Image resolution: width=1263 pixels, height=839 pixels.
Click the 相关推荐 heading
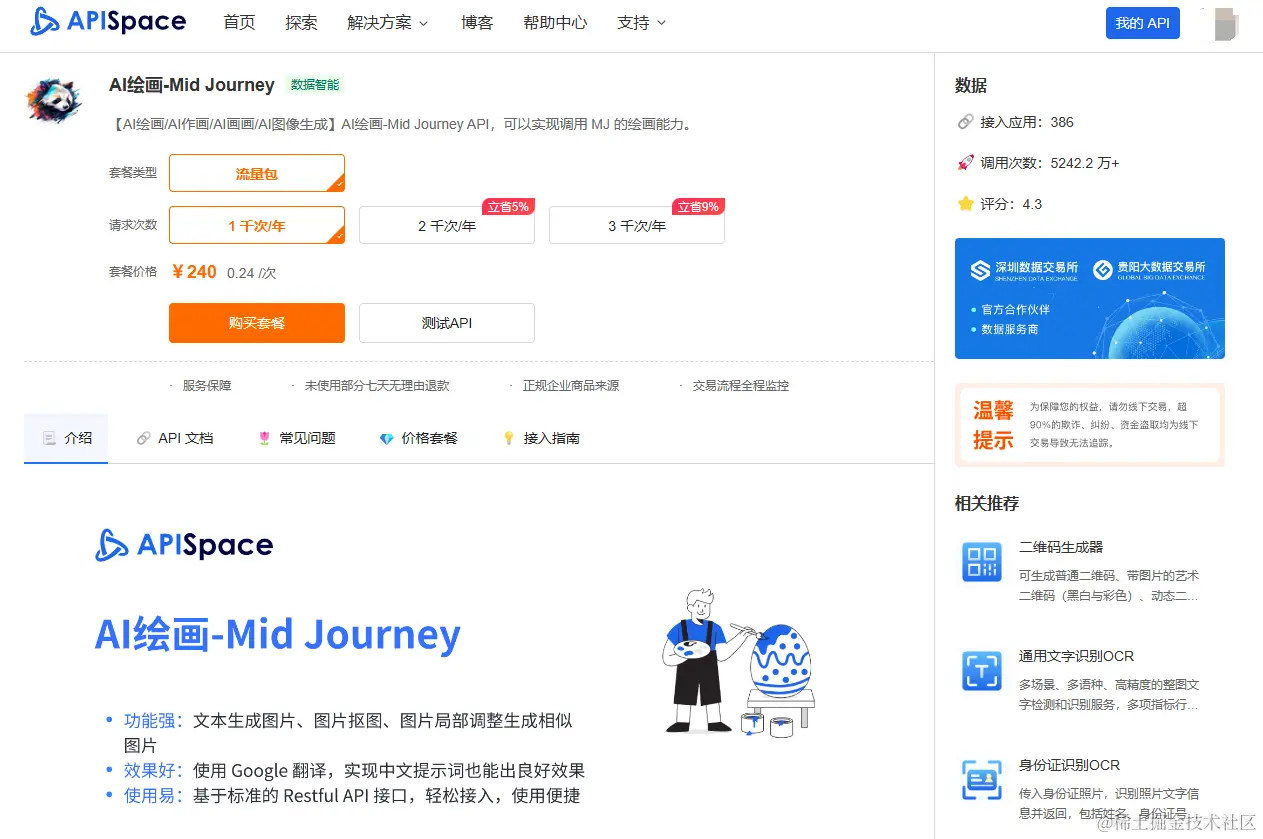pos(987,503)
